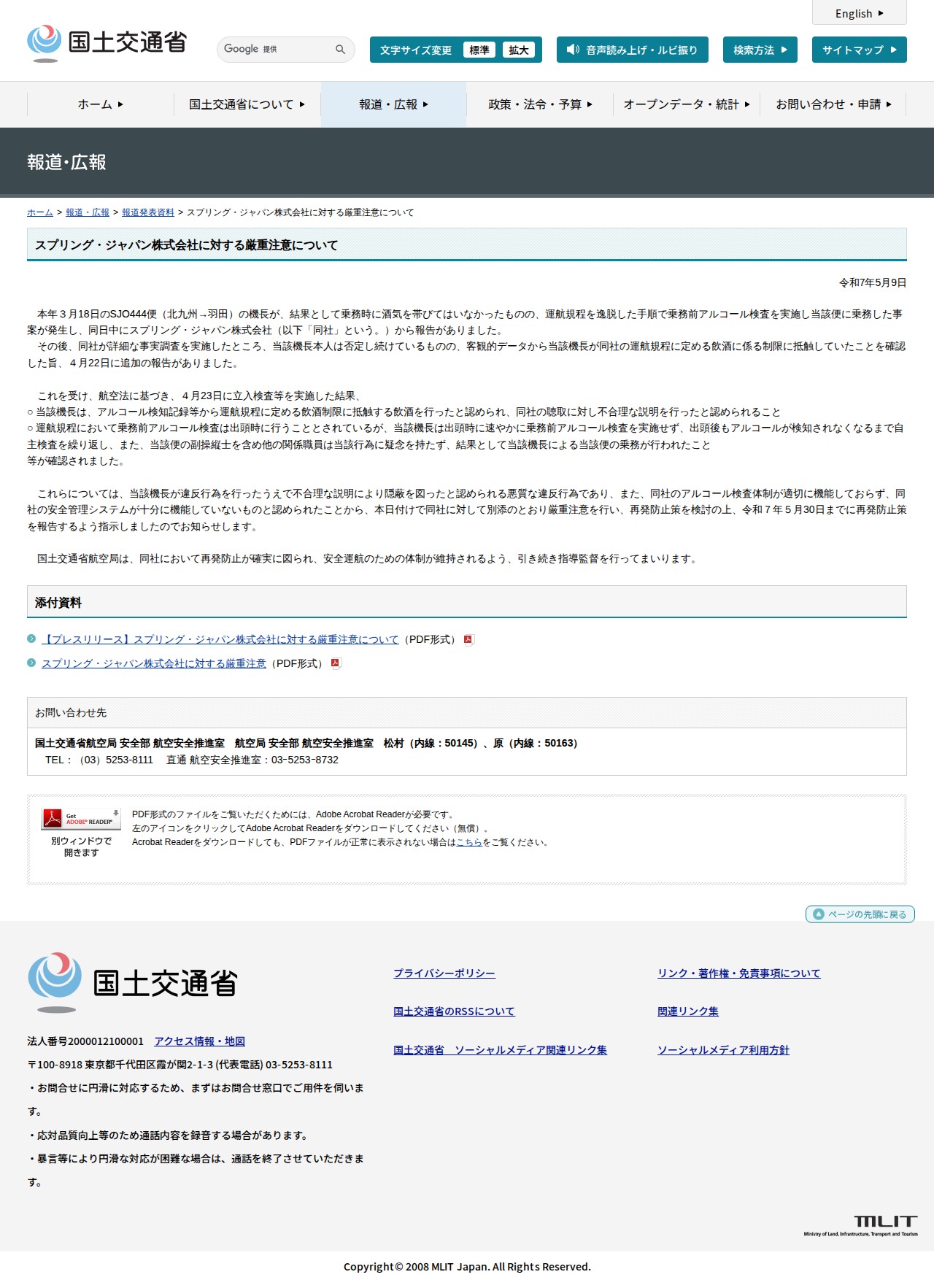
Task: Select the 報道・広報 navigation tab
Action: pyautogui.click(x=394, y=104)
